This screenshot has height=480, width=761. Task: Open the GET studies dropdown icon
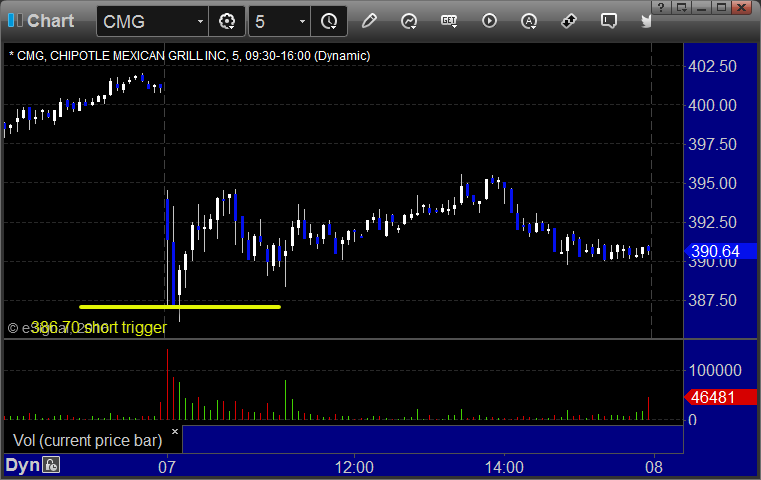click(449, 21)
